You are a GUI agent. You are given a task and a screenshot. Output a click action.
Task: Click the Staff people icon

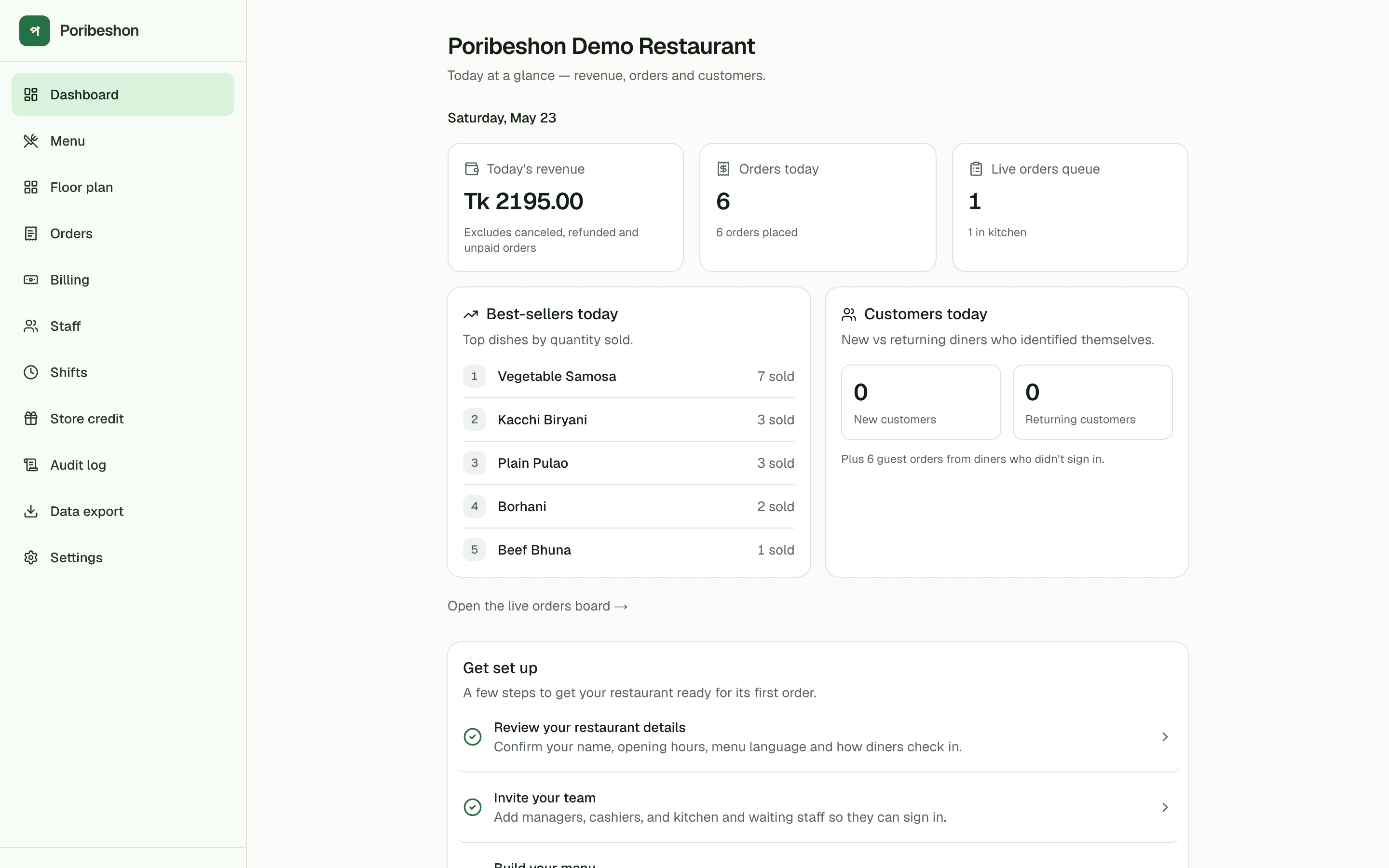pyautogui.click(x=31, y=326)
